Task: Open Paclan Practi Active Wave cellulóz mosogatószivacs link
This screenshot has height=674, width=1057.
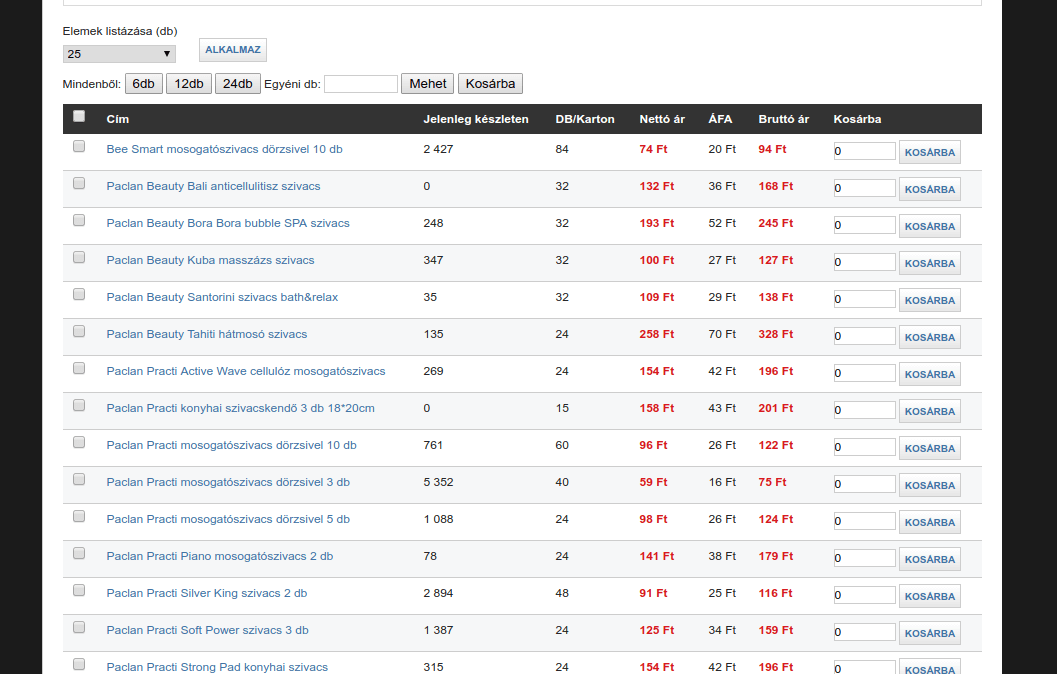Action: [x=246, y=371]
